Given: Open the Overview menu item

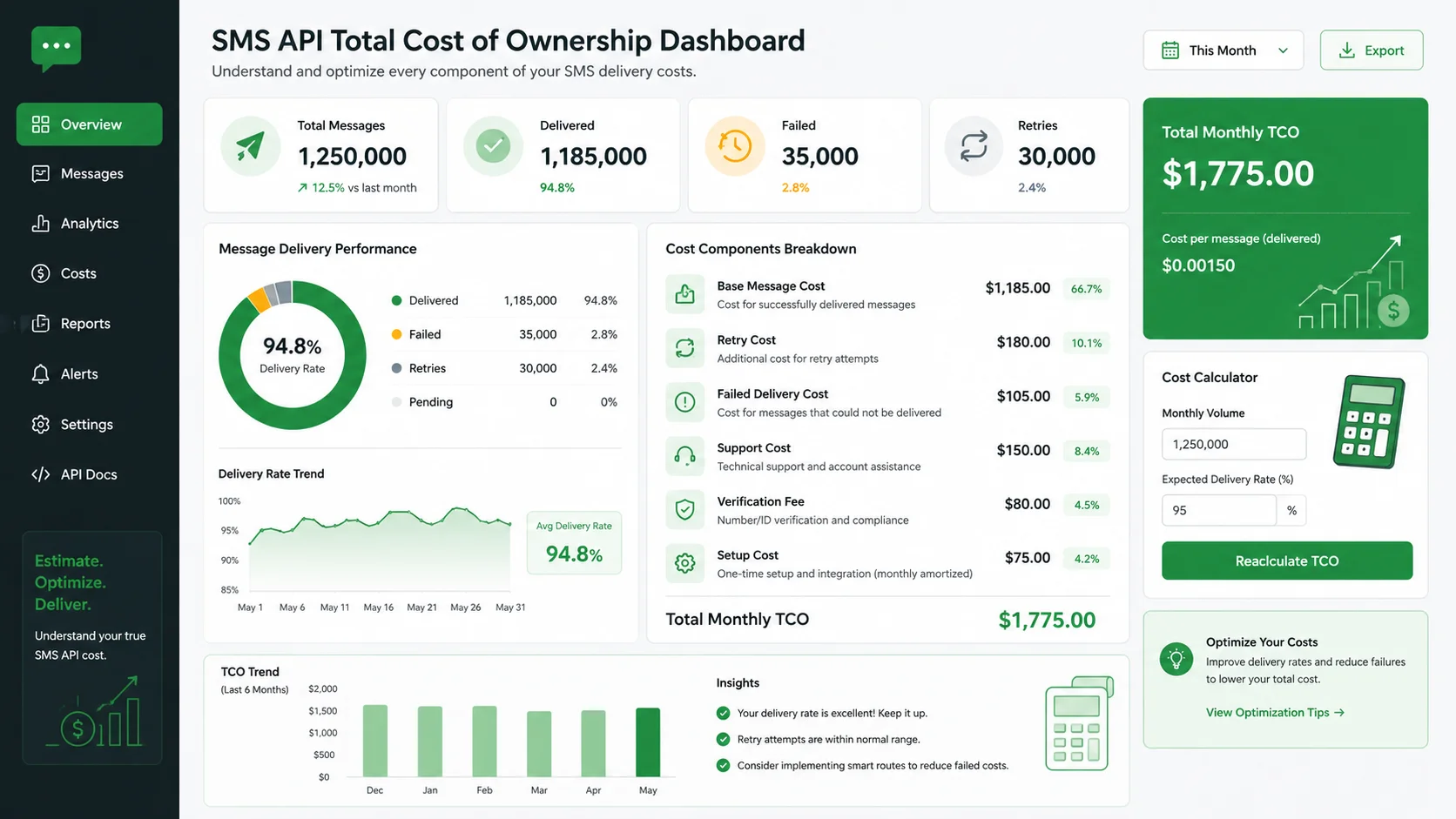Looking at the screenshot, I should (x=89, y=124).
